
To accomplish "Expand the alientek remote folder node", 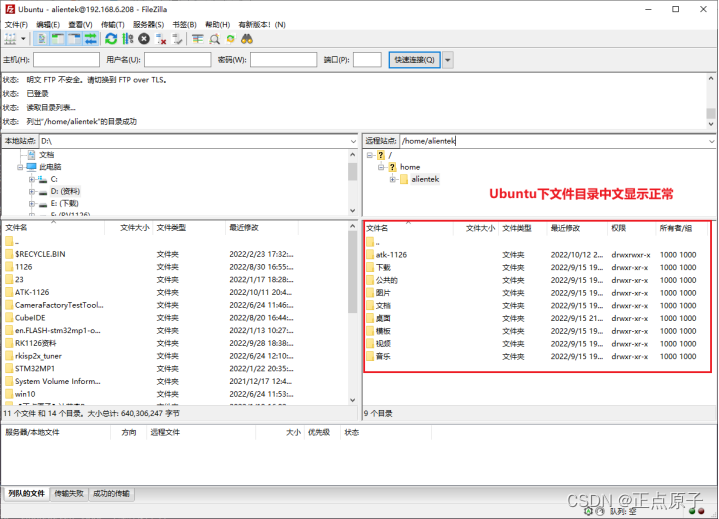I will (x=393, y=179).
